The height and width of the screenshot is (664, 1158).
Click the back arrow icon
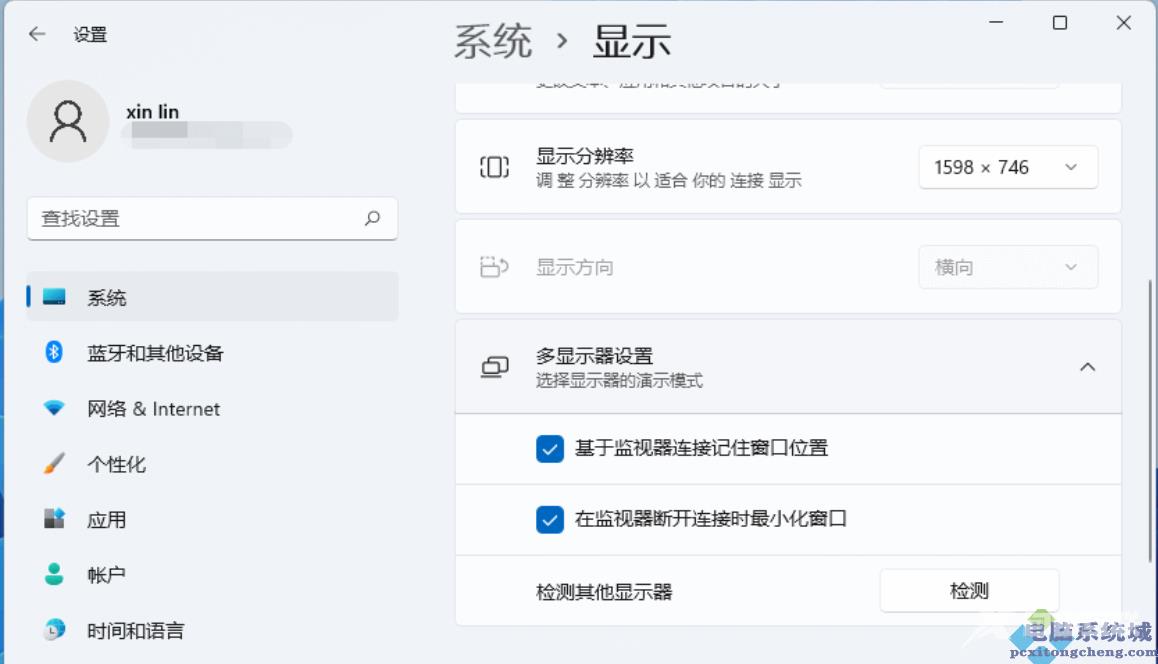[37, 34]
